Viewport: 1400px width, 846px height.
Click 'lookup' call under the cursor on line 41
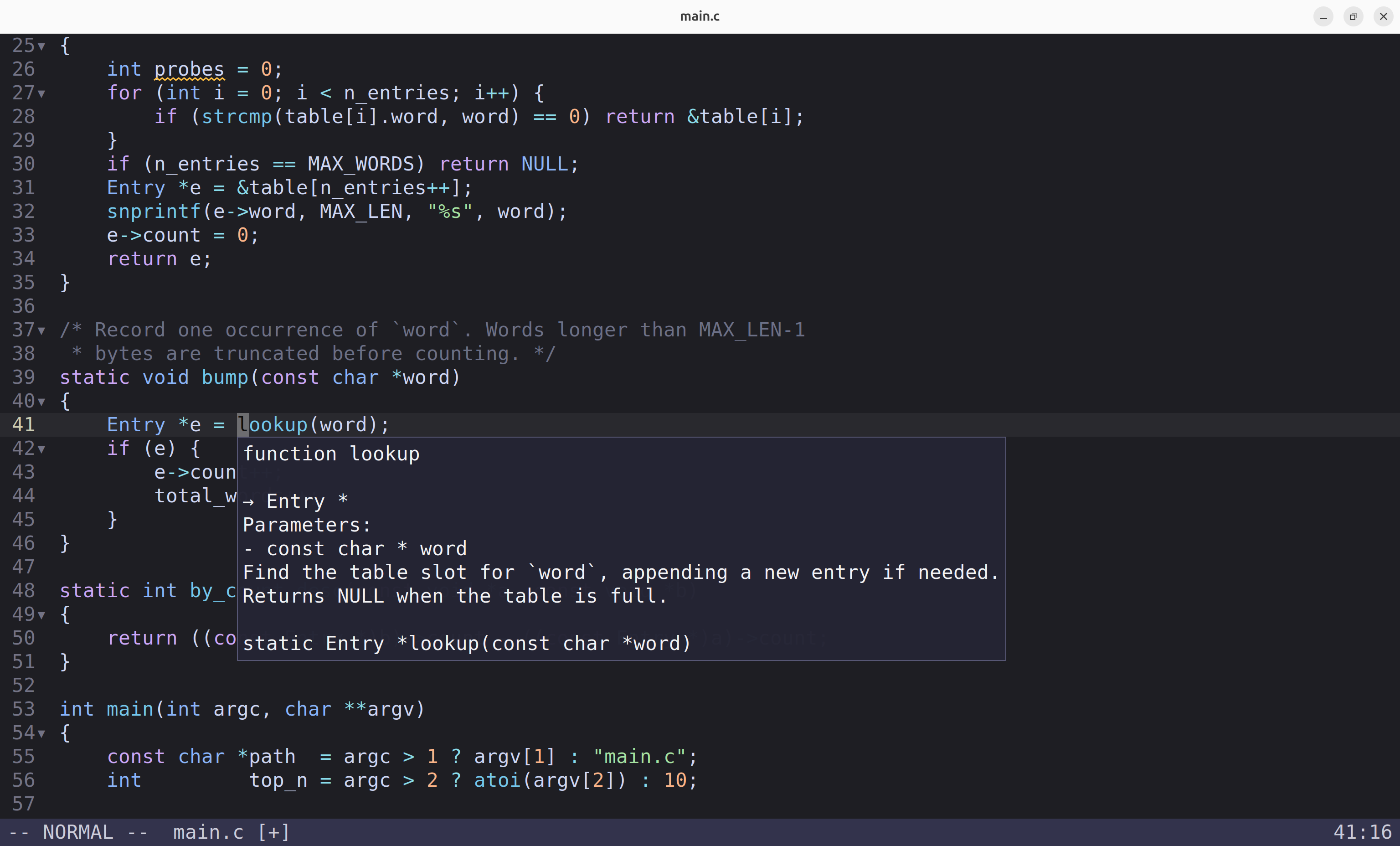pos(273,424)
